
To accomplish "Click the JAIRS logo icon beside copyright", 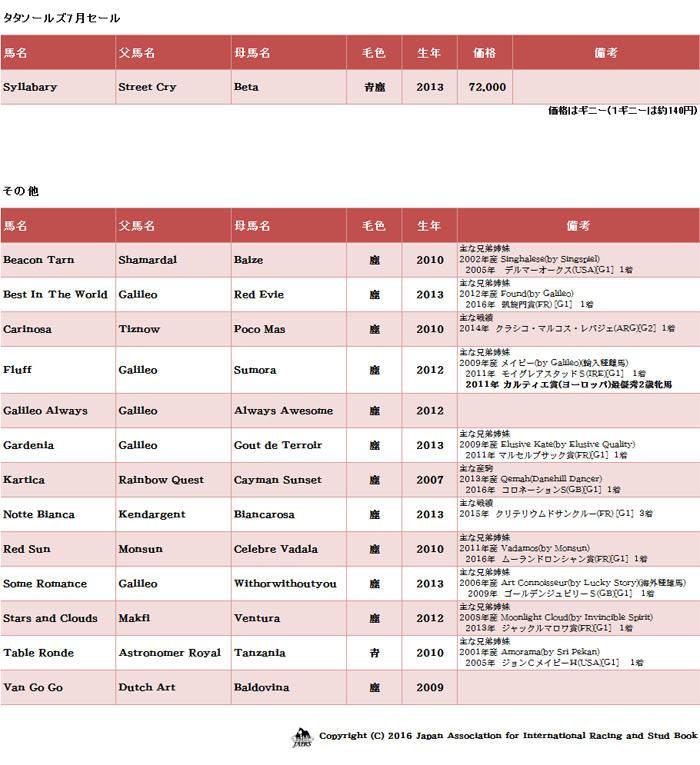I will click(x=302, y=737).
